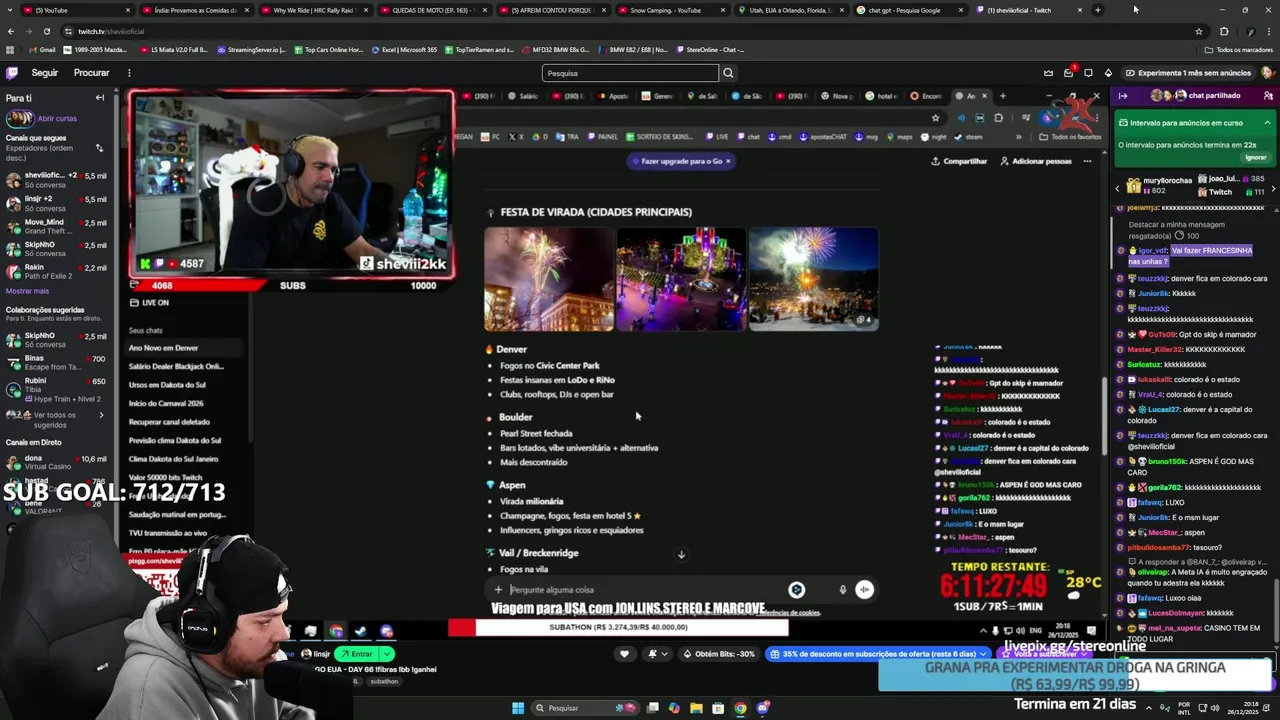This screenshot has width=1280, height=720.
Task: Go back in browser history
Action: pyautogui.click(x=11, y=31)
